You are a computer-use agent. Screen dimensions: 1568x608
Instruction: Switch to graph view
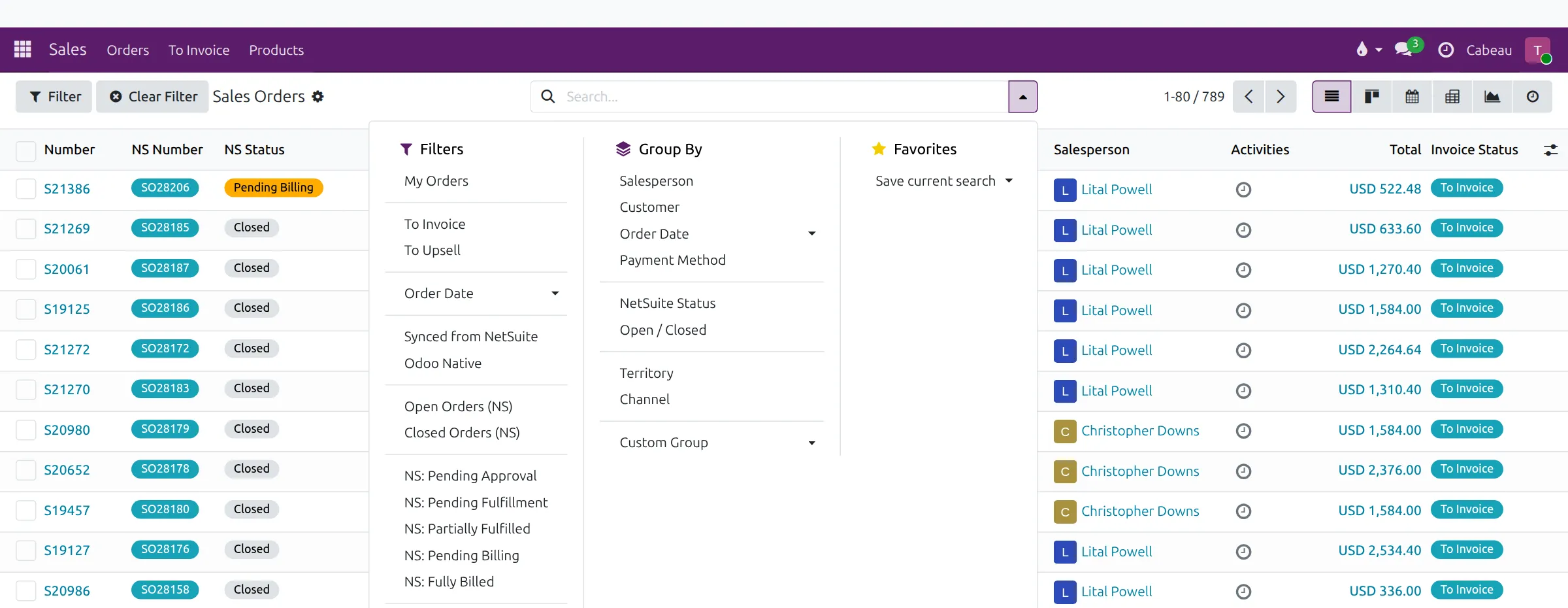click(1492, 97)
